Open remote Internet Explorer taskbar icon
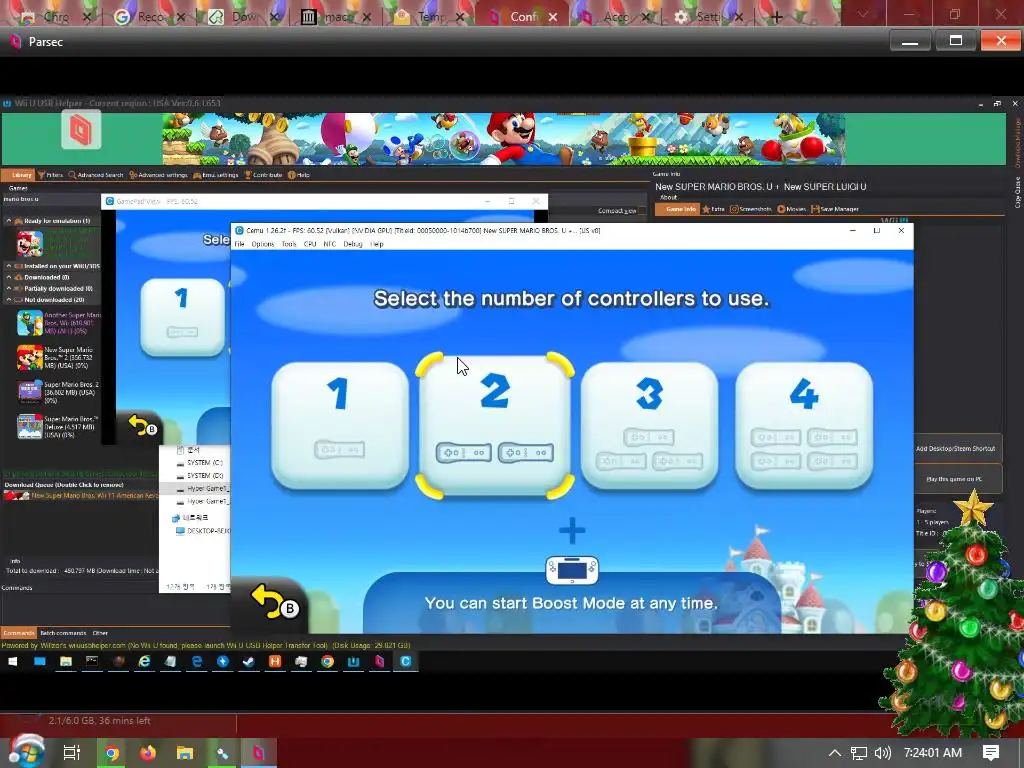This screenshot has width=1024, height=768. [x=144, y=662]
